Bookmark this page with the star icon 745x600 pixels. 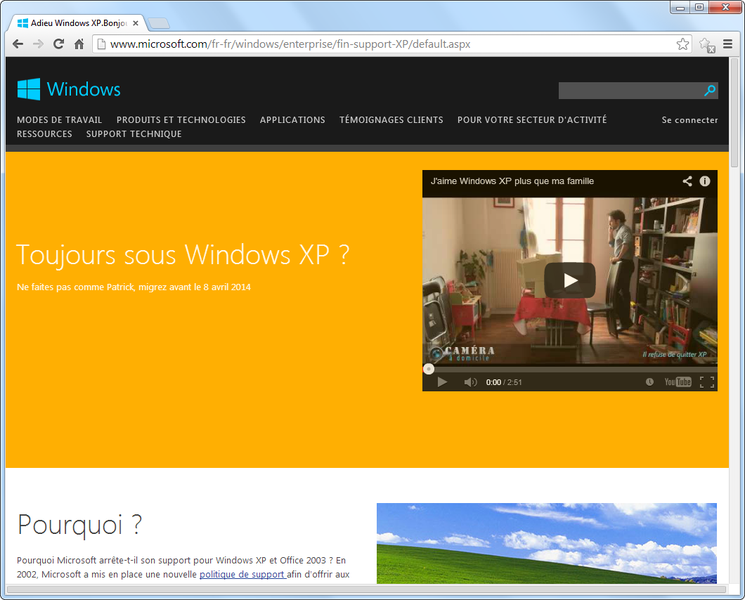[683, 44]
